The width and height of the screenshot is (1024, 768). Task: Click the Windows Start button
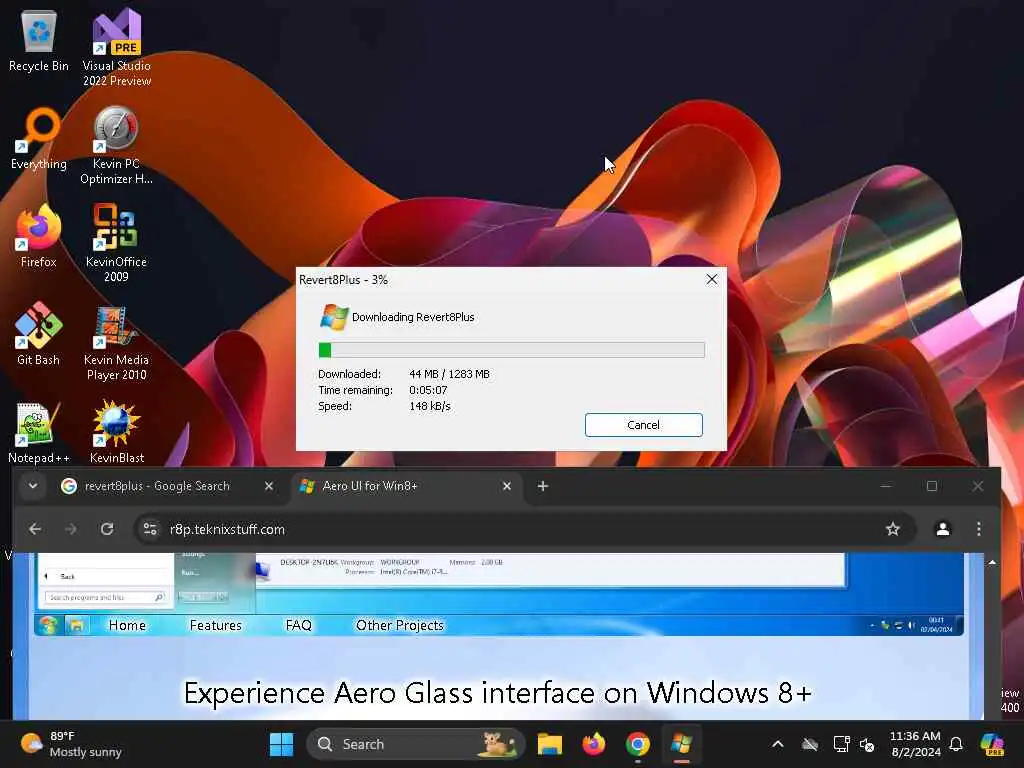coord(281,744)
